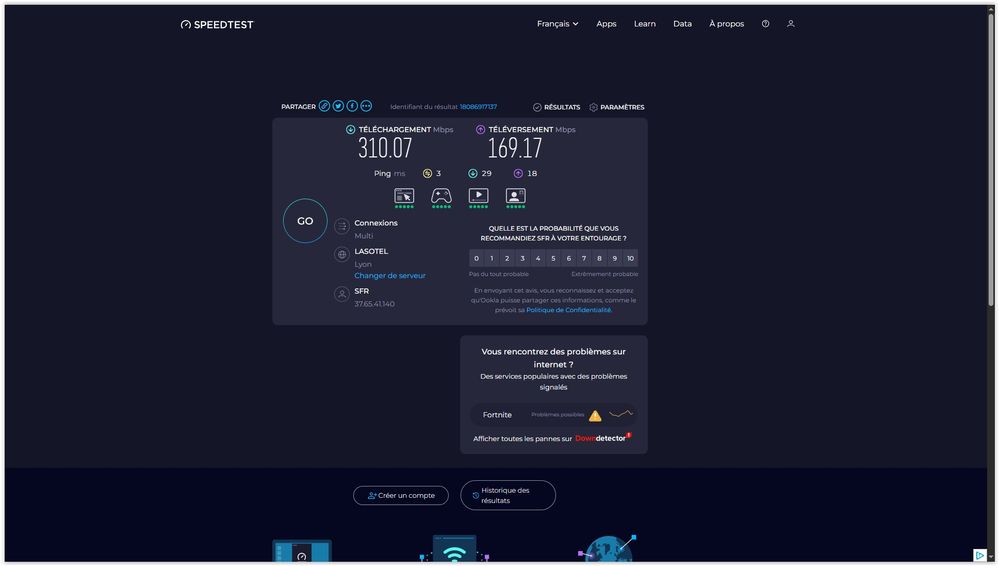The width and height of the screenshot is (999, 566).
Task: Click the idle ping latency icon
Action: (x=428, y=173)
